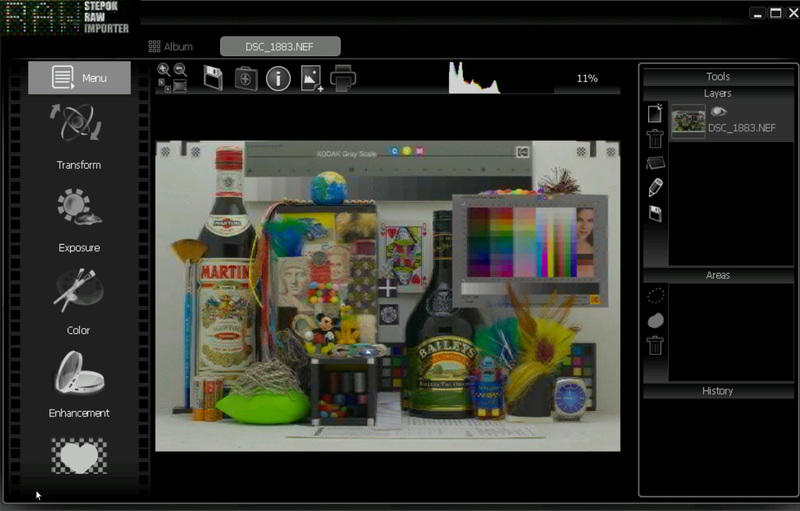Zoom out with the magnifier minus icon

coord(180,69)
